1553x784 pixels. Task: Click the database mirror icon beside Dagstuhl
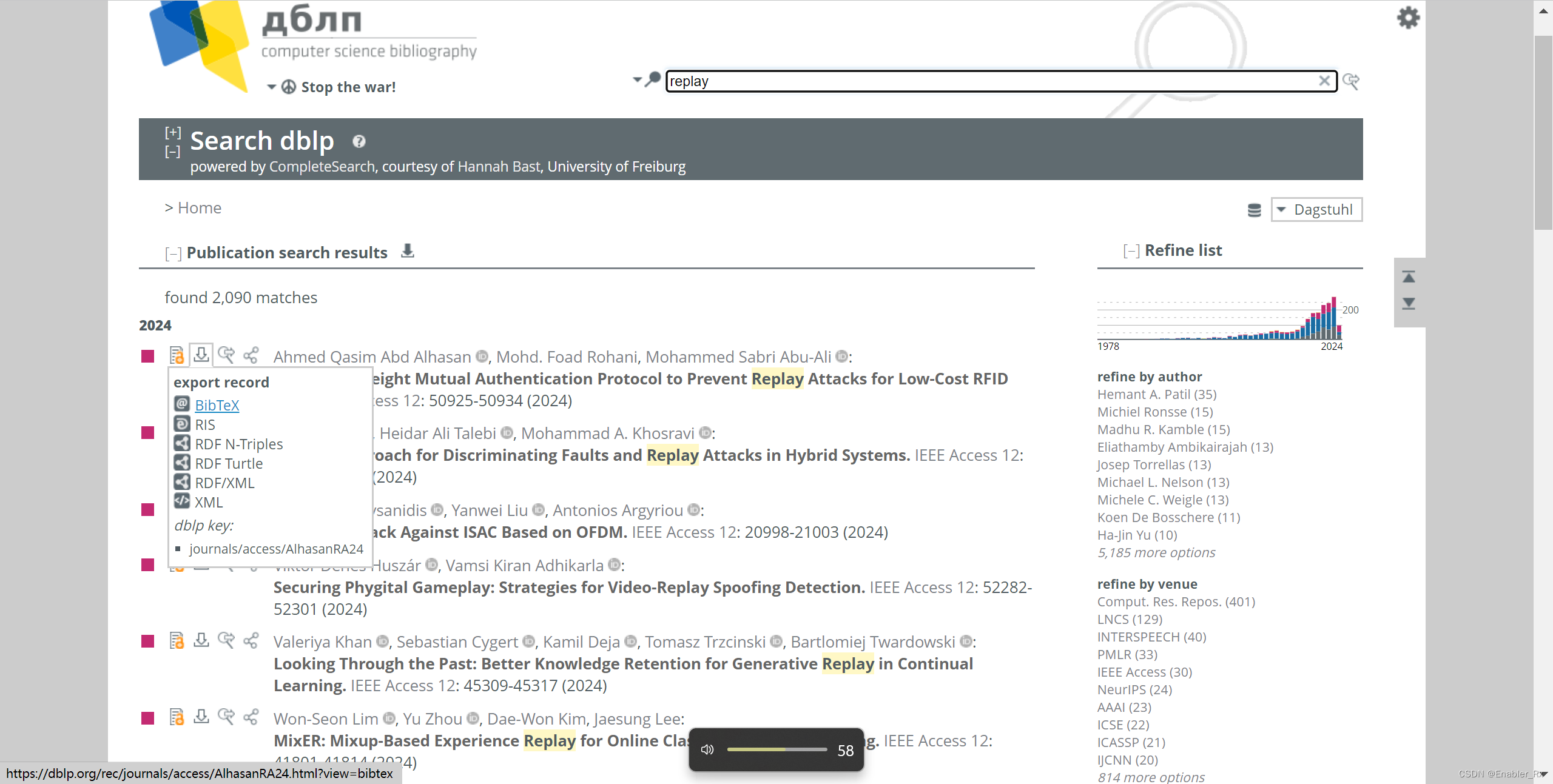[x=1254, y=210]
